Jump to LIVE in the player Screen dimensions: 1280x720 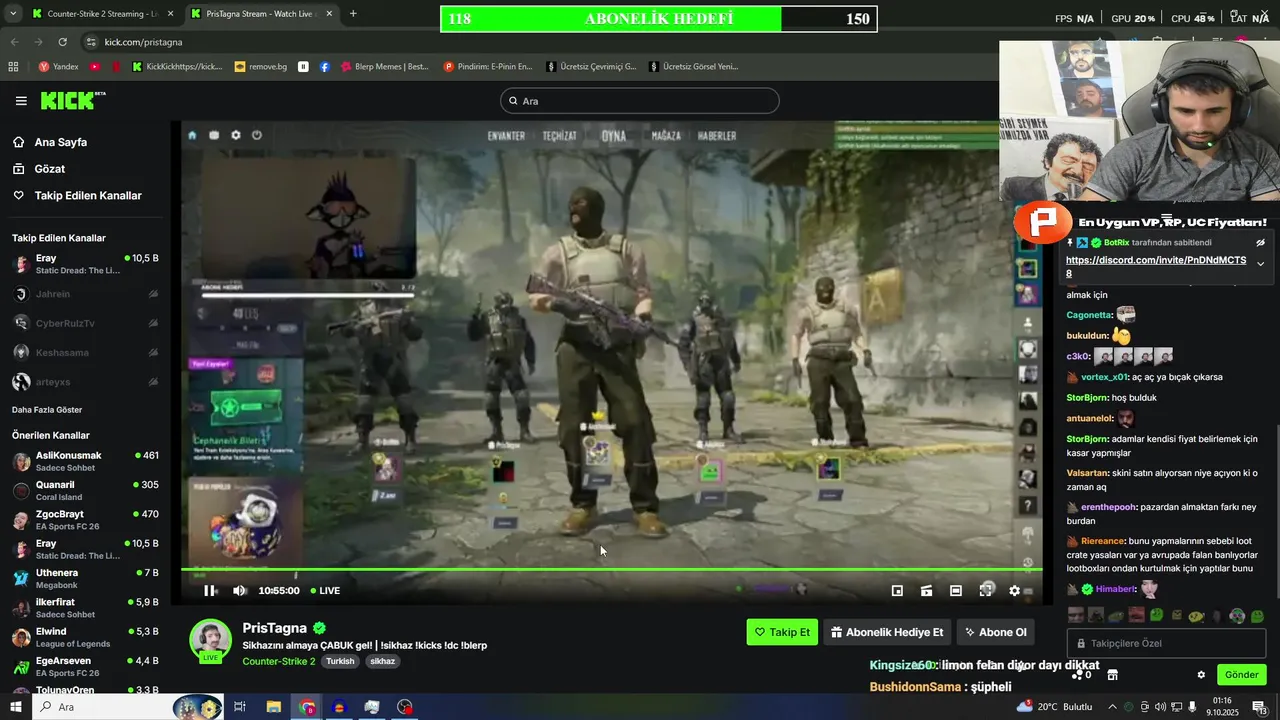pos(325,591)
